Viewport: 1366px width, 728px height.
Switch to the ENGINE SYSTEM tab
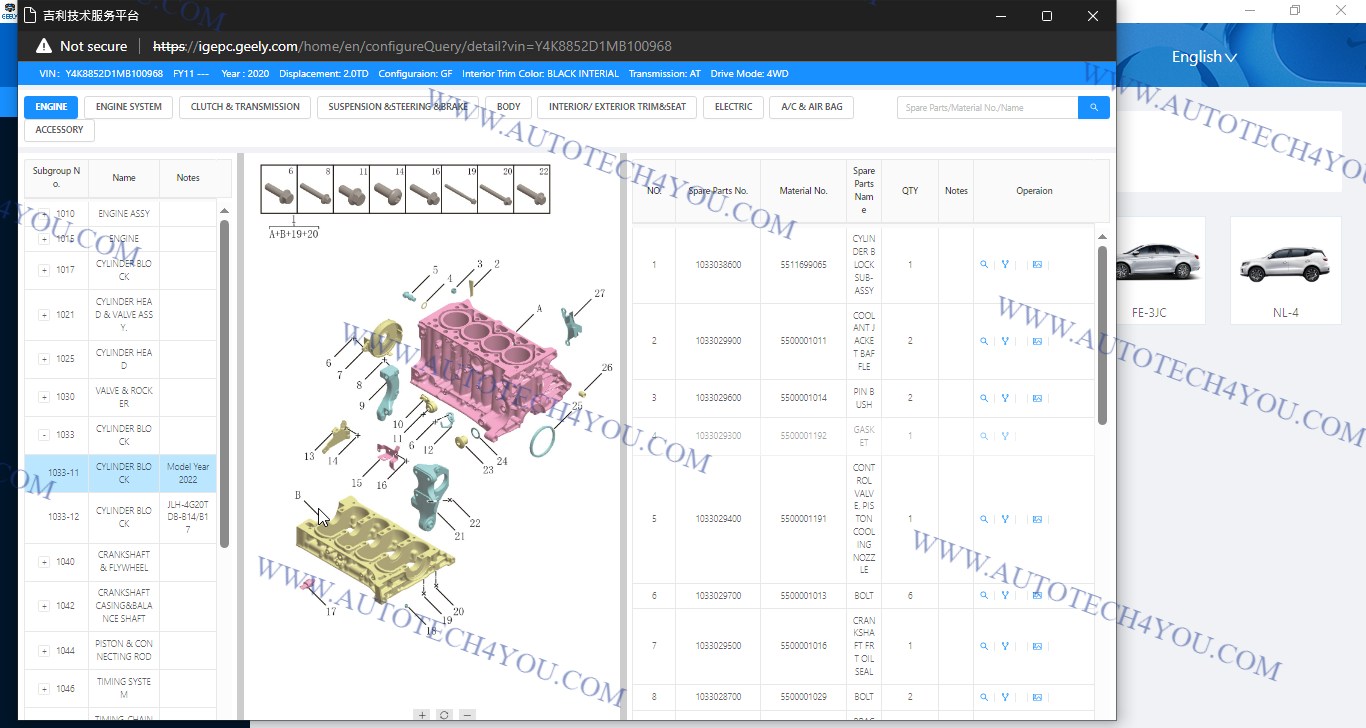[129, 107]
